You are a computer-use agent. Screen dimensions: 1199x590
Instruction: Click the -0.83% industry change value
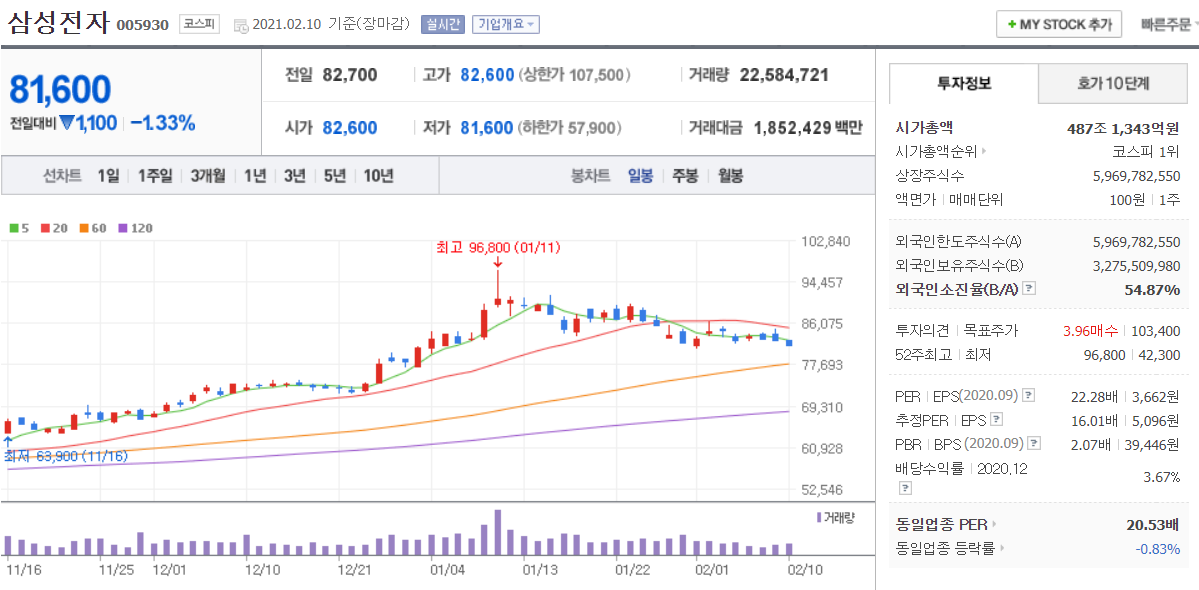pyautogui.click(x=1158, y=548)
